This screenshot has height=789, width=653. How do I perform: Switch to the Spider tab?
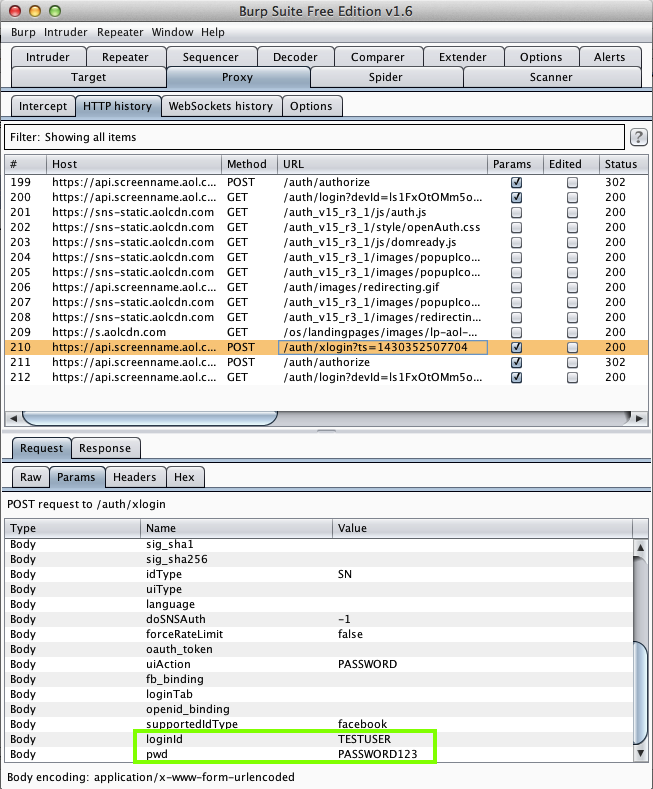click(386, 77)
